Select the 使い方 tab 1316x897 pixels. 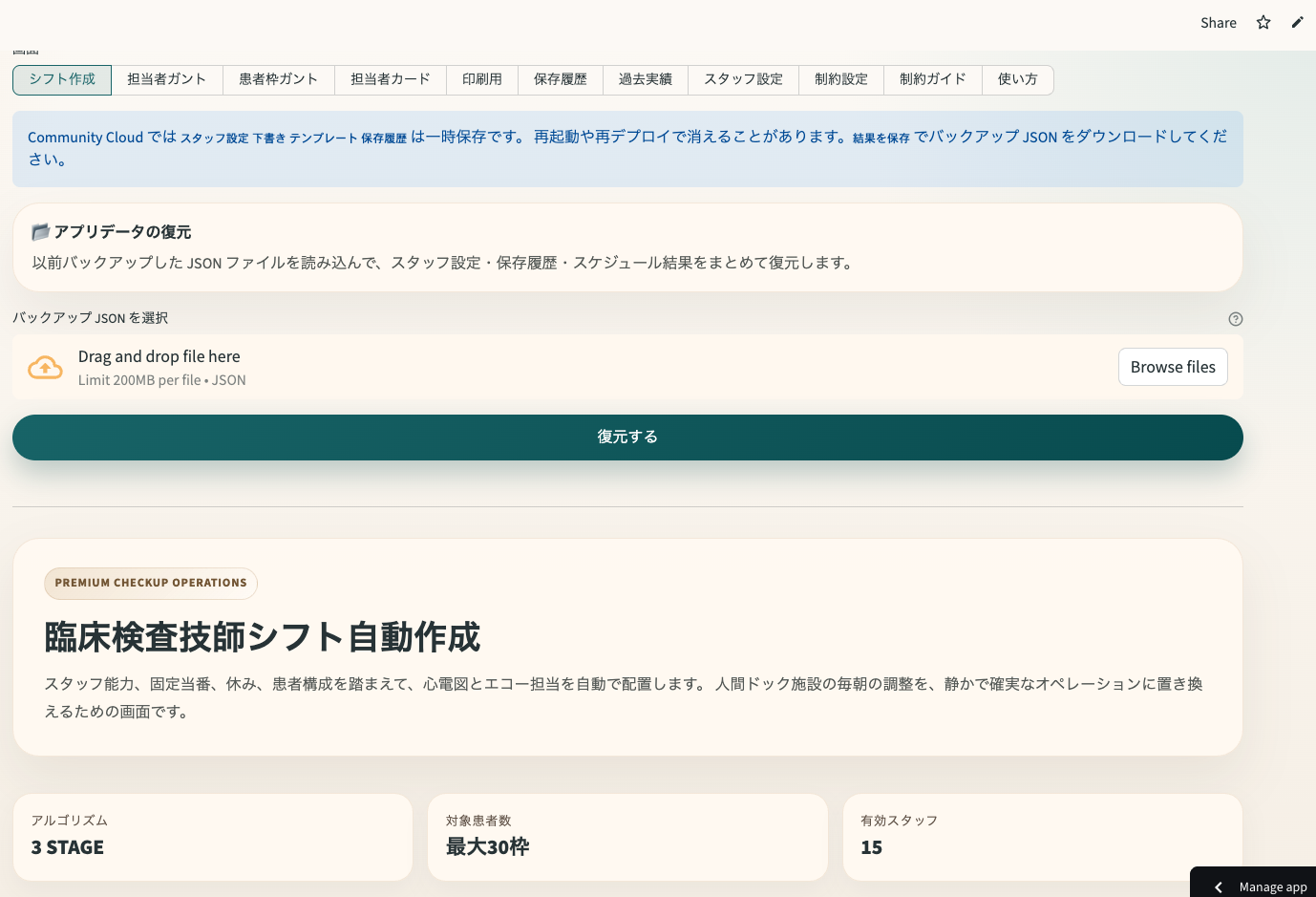1017,79
